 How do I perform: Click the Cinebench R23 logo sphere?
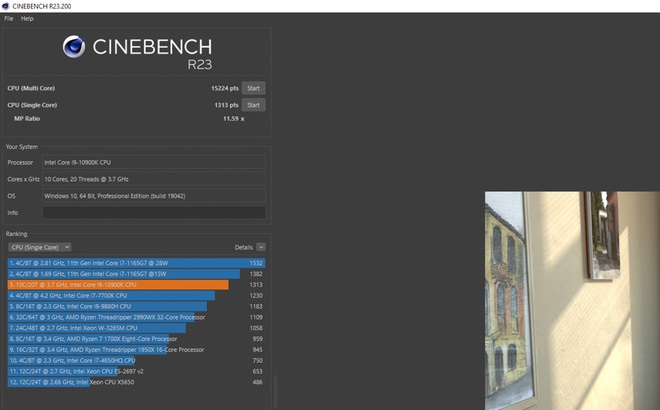coord(74,46)
